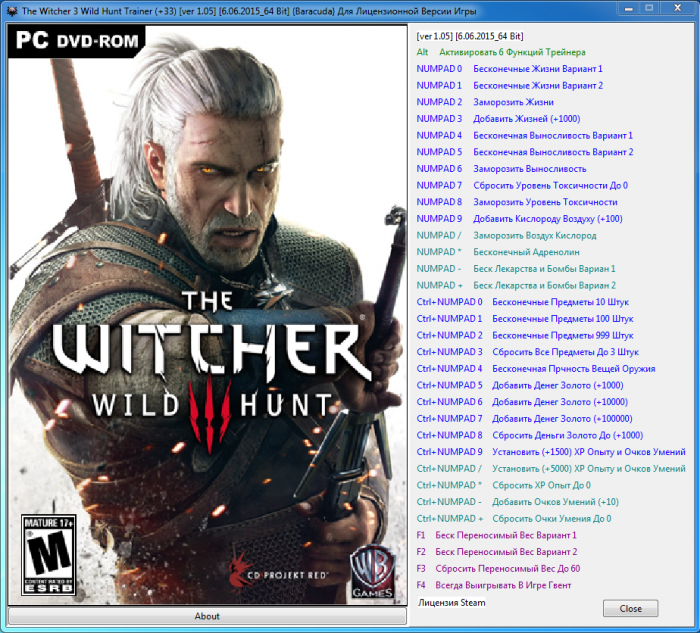Click the 'Лицензия Steam' label
Screen dimensions: 700x633
[x=451, y=603]
